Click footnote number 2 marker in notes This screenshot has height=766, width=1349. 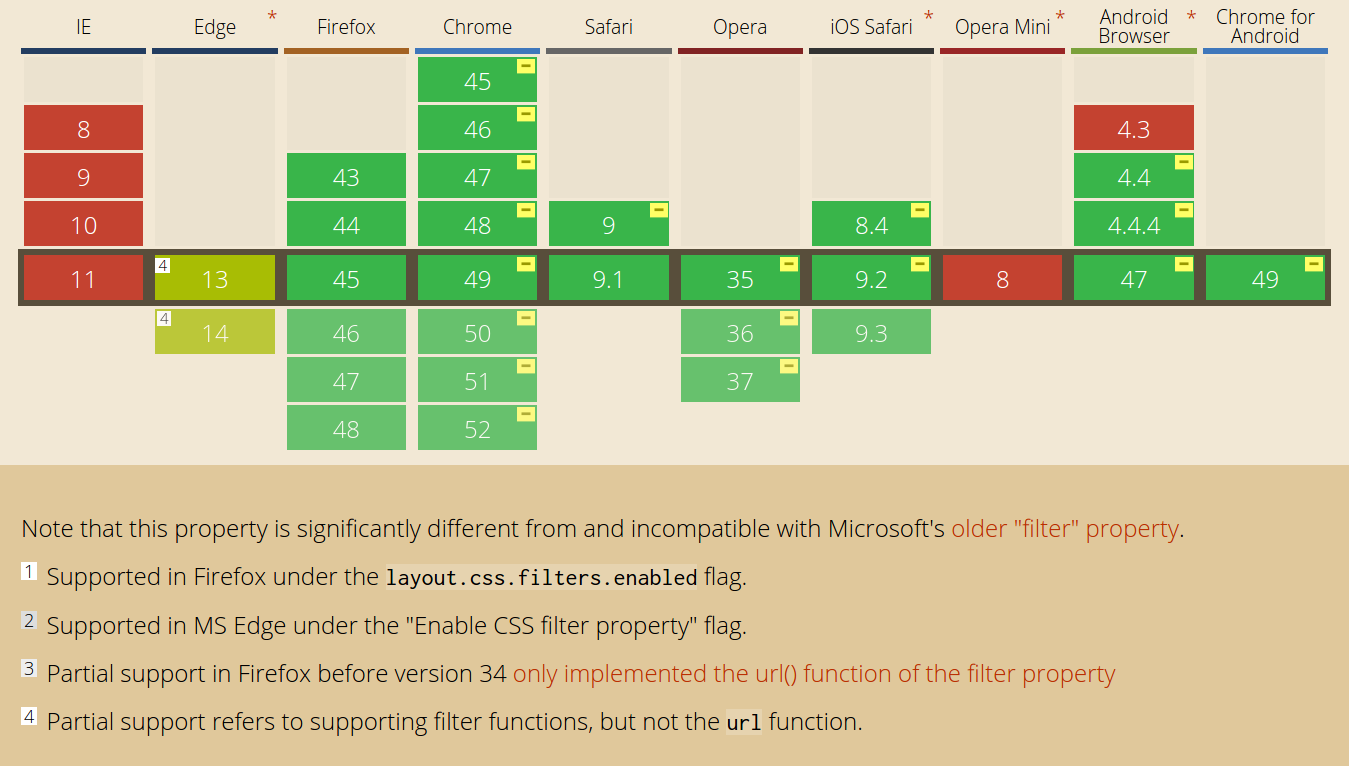(x=30, y=621)
